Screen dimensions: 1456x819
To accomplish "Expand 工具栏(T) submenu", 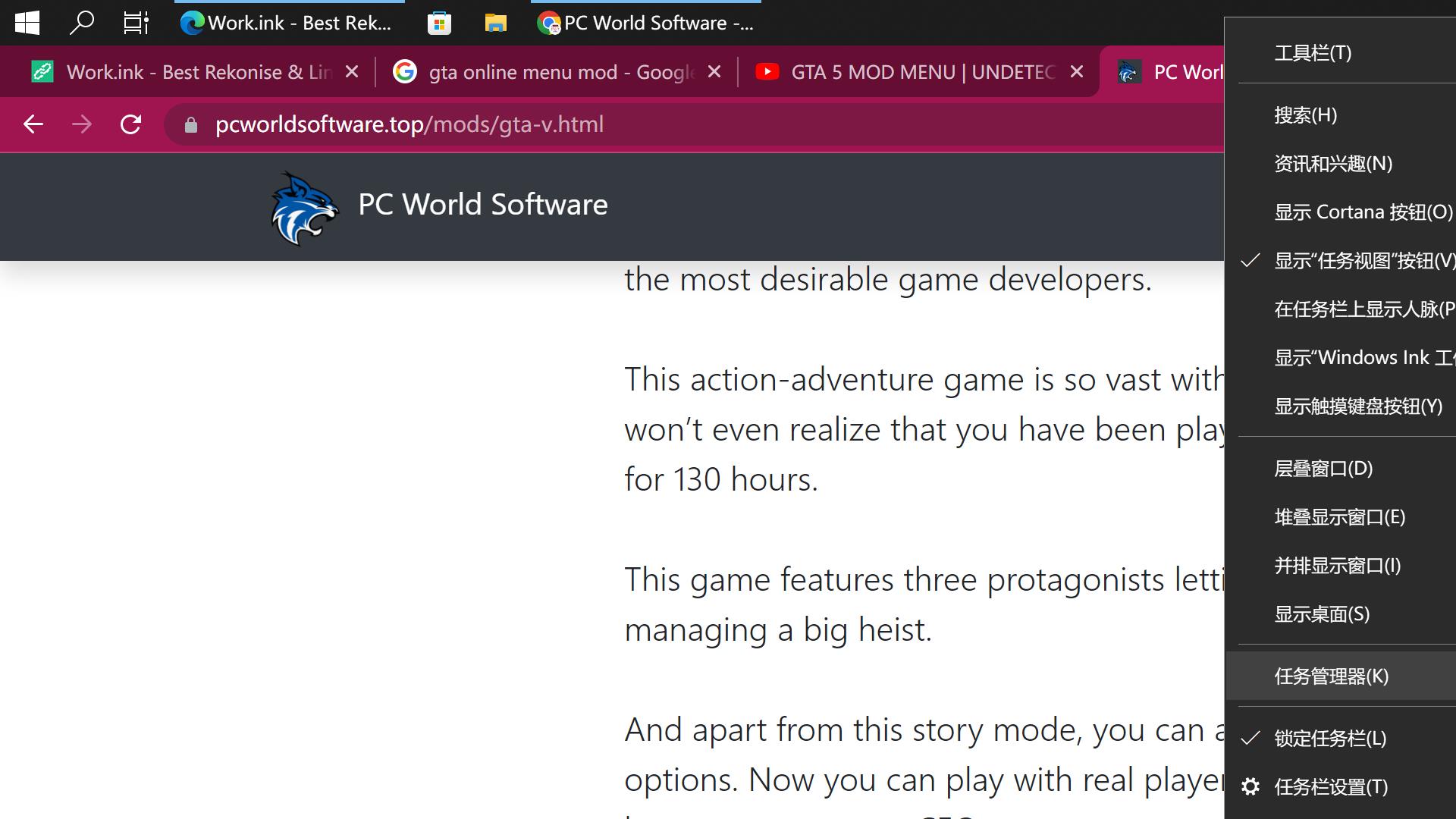I will point(1313,53).
